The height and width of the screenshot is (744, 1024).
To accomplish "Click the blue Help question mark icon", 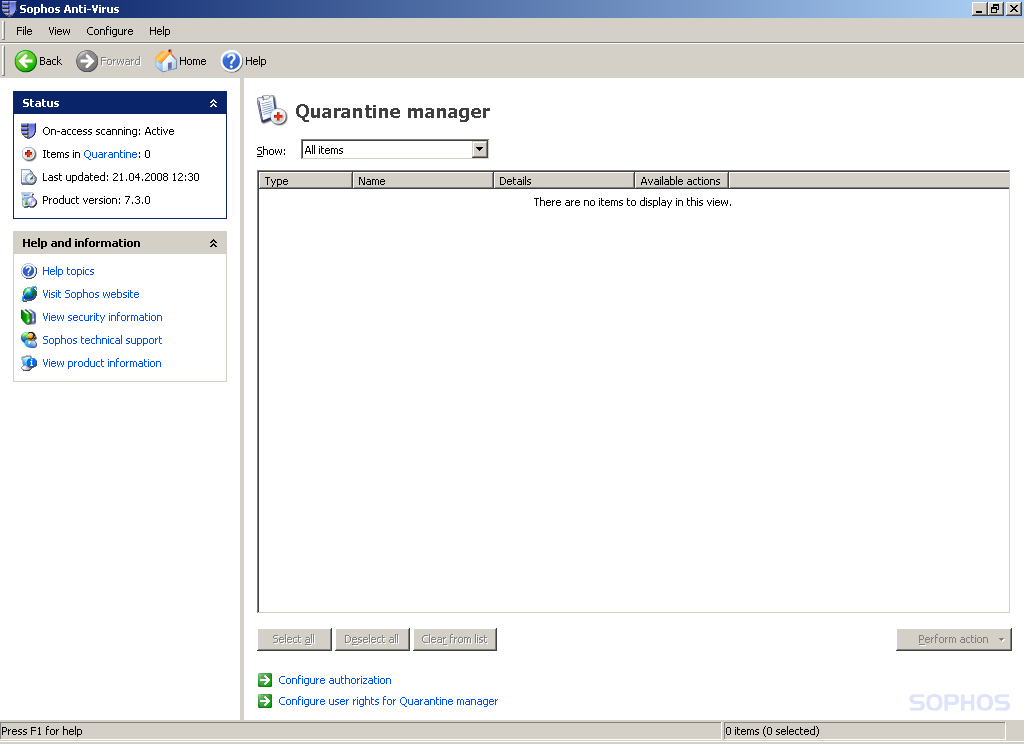I will pos(231,61).
